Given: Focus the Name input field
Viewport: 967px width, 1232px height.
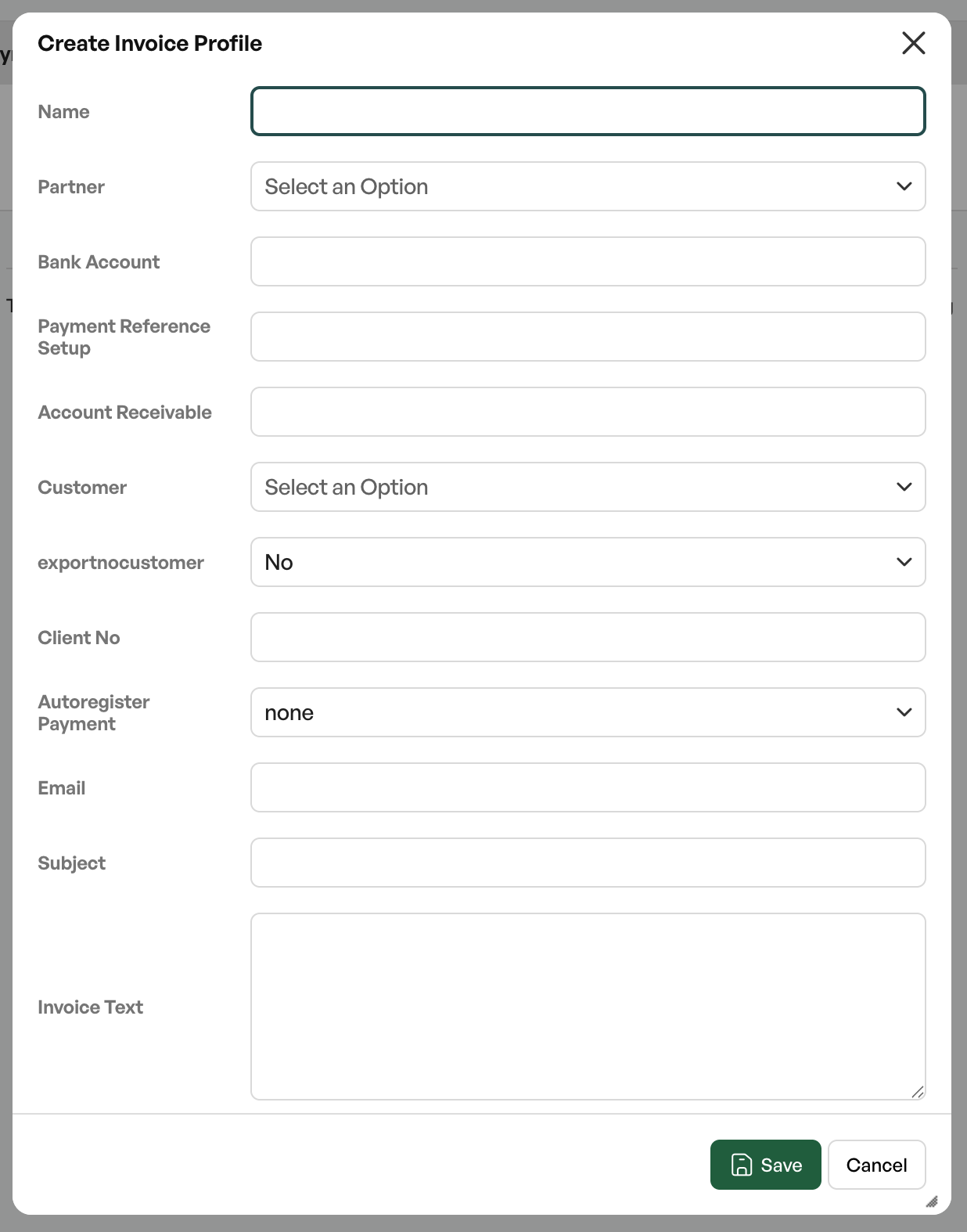Looking at the screenshot, I should (x=588, y=111).
